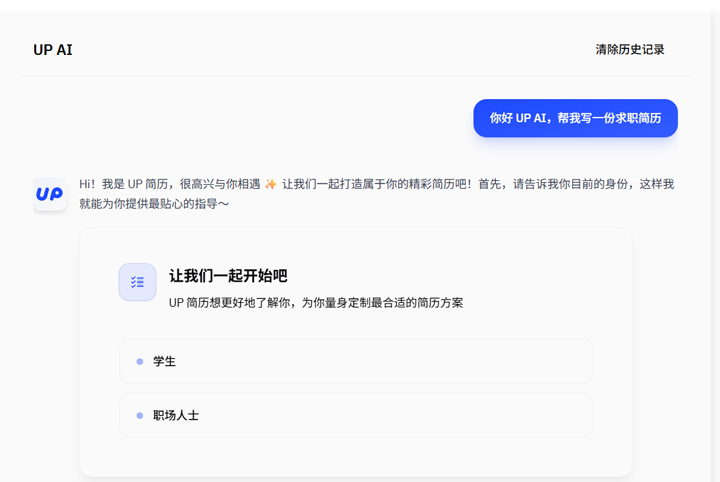Clear chat history via 清除历史记录
Screen dimensions: 720x482
630,50
